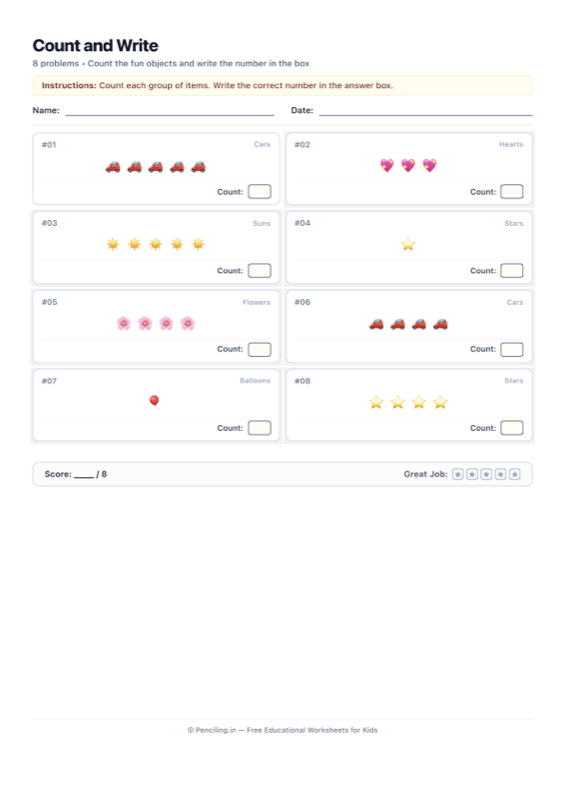Click the last sun icon in problem #03
The image size is (565, 800).
click(x=198, y=244)
